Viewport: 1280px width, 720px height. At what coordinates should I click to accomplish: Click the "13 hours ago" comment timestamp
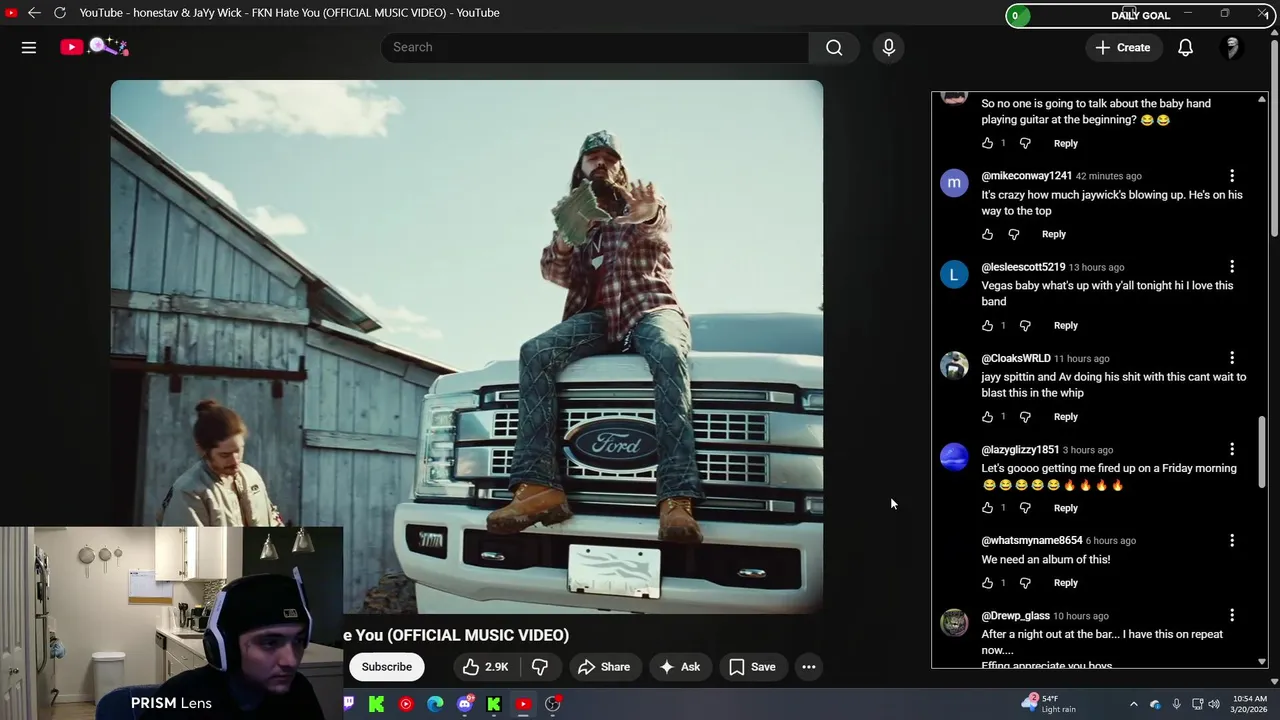1096,267
